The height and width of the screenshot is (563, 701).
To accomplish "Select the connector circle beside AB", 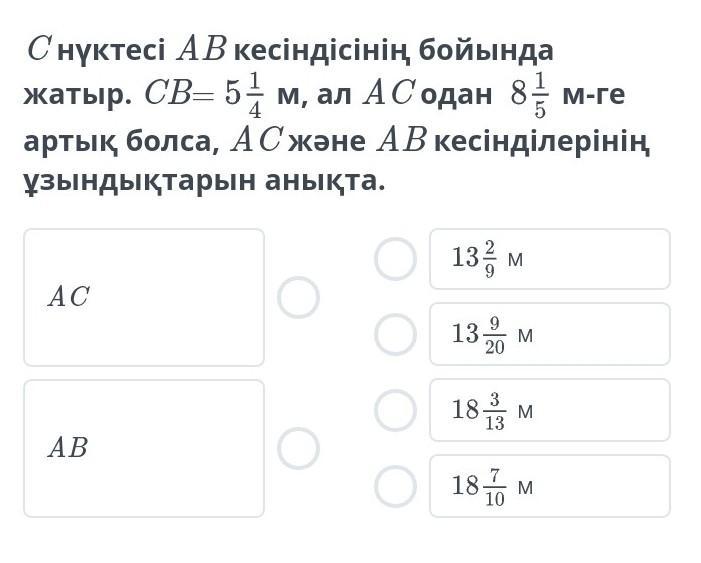I will coord(298,448).
